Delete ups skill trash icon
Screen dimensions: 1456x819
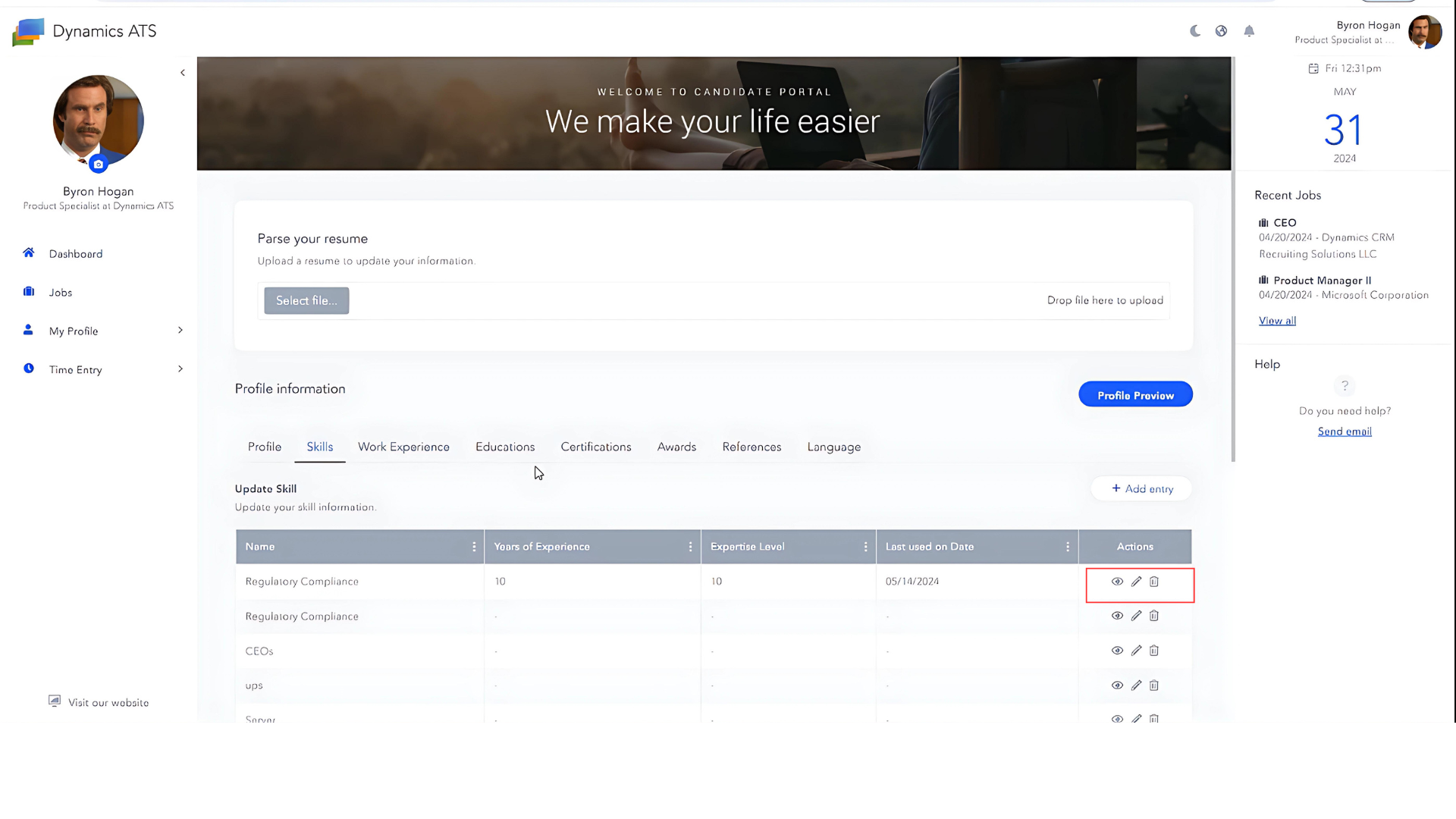tap(1153, 686)
